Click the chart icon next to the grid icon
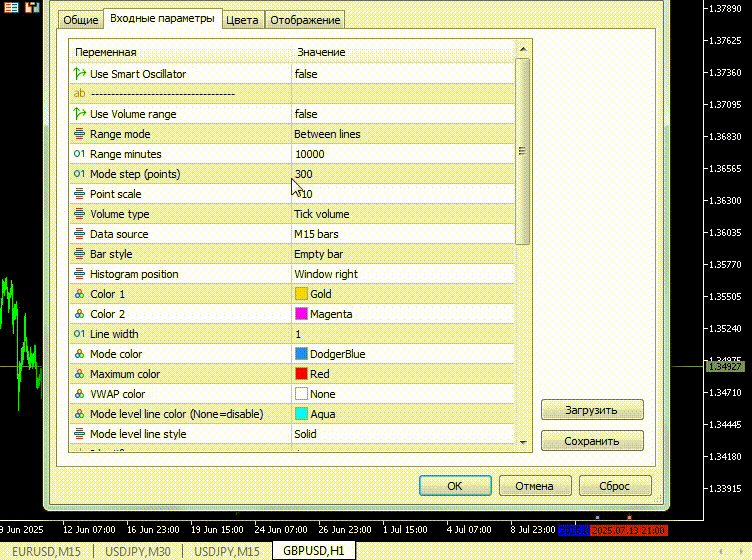The height and width of the screenshot is (560, 752). (32, 7)
